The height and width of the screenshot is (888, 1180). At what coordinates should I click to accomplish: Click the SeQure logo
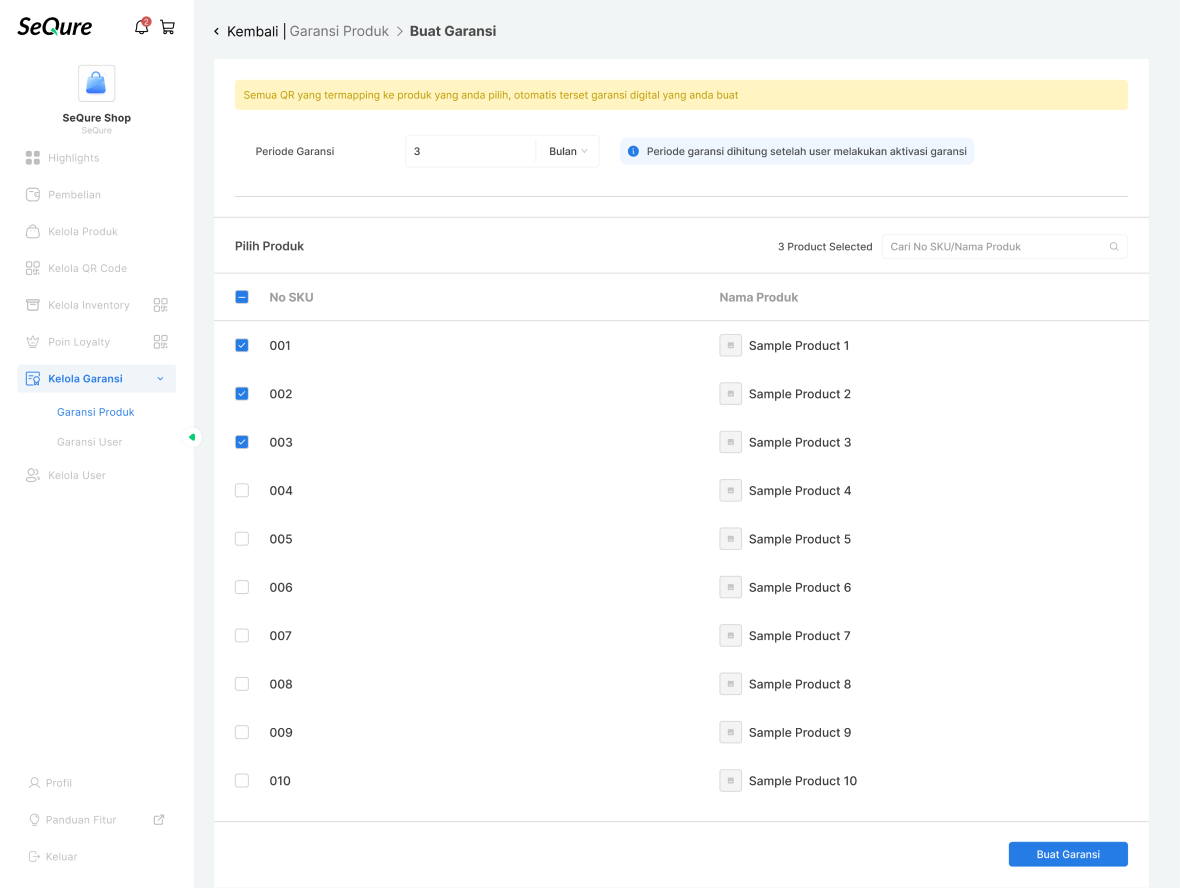[55, 27]
